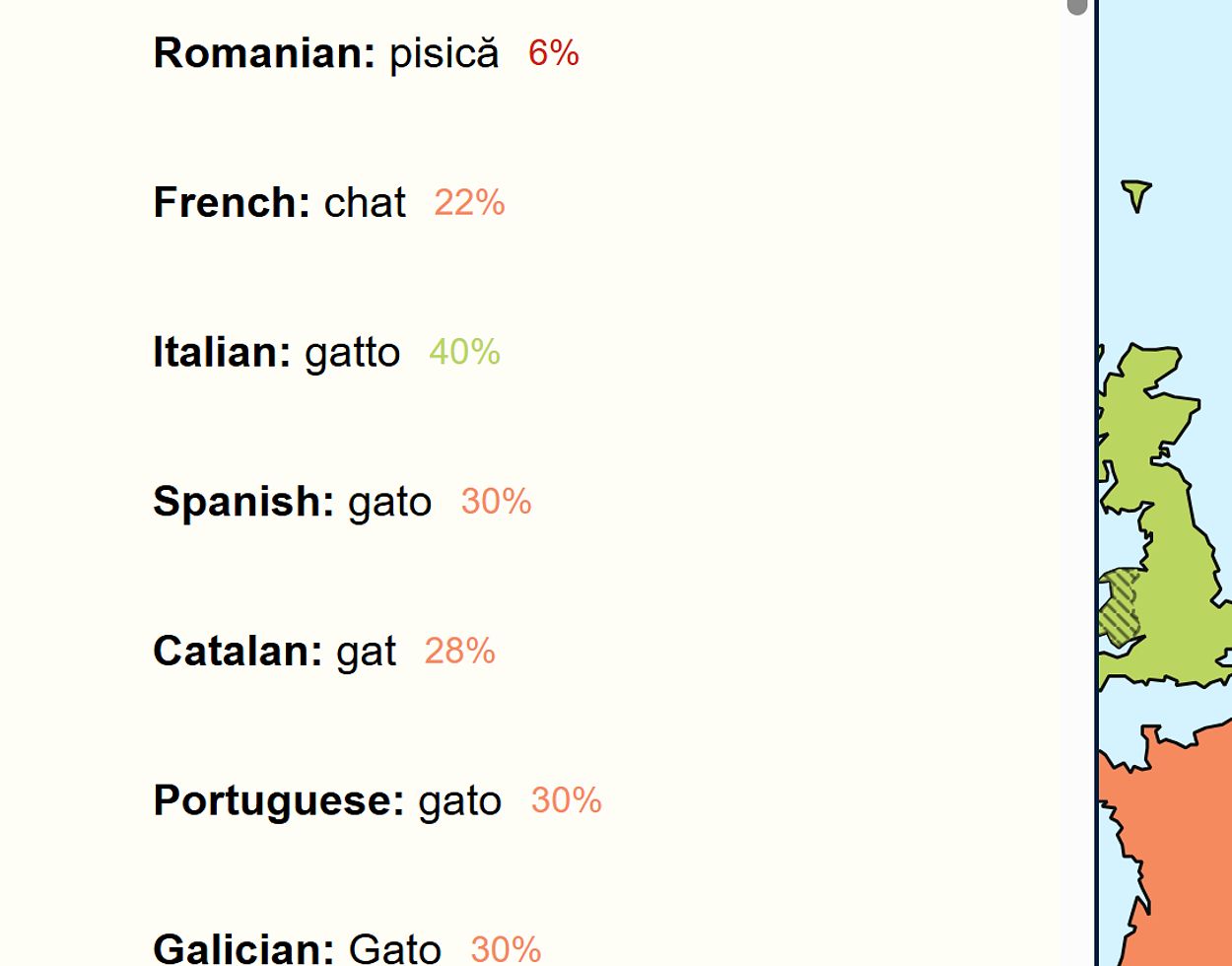The image size is (1232, 966).
Task: Click the hatched Wales region on map
Action: (1121, 606)
